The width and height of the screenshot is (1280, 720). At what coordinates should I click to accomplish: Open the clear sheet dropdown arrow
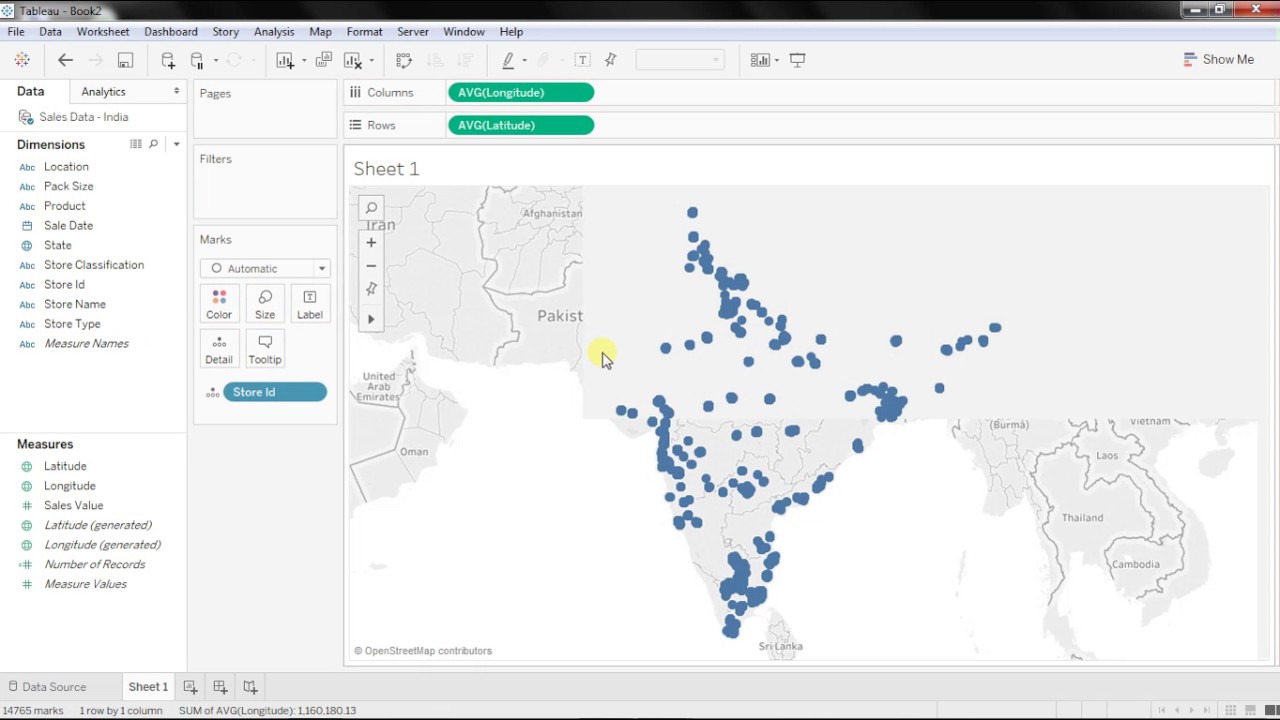pos(371,61)
